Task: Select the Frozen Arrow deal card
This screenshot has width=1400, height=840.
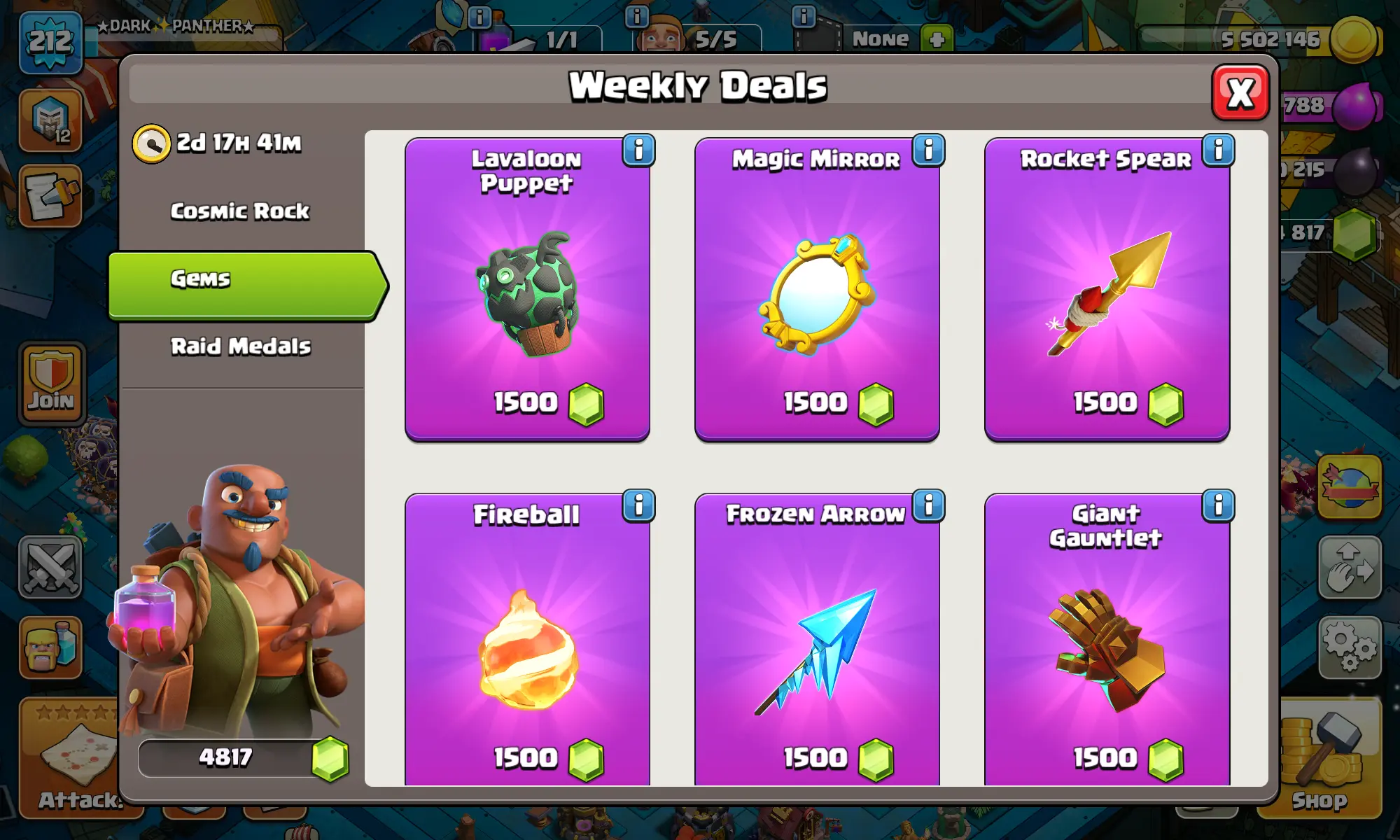Action: tap(817, 640)
